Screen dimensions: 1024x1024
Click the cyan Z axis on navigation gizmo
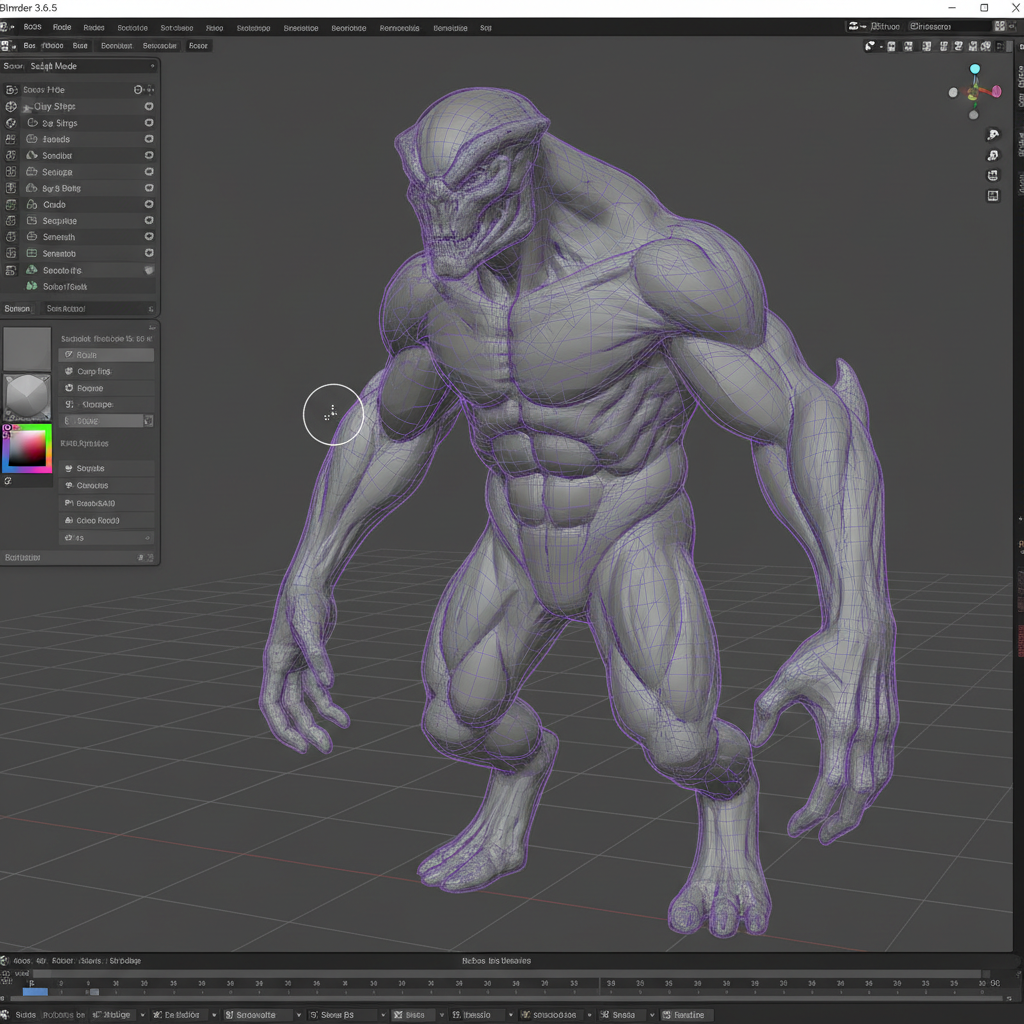click(975, 69)
